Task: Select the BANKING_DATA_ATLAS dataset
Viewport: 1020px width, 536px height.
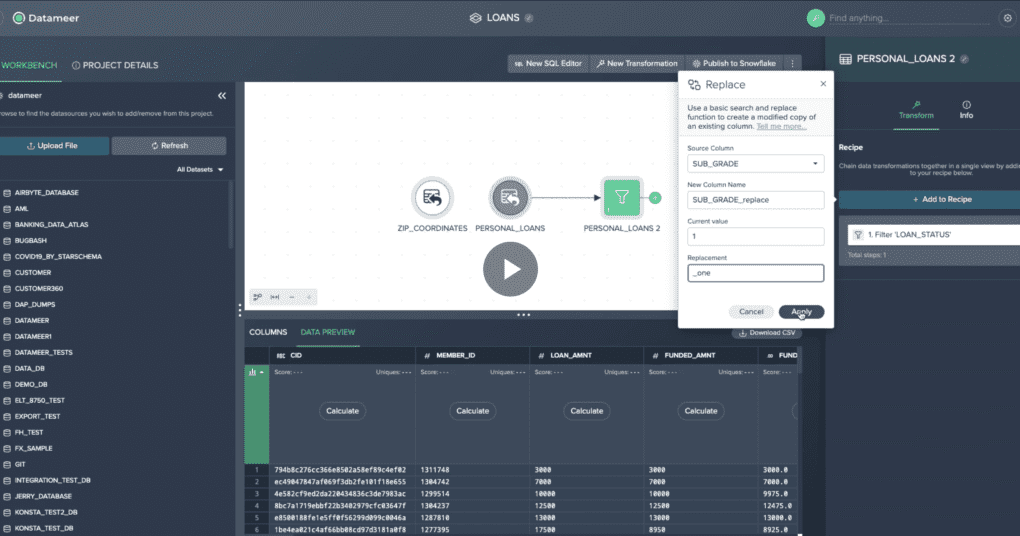Action: point(51,225)
